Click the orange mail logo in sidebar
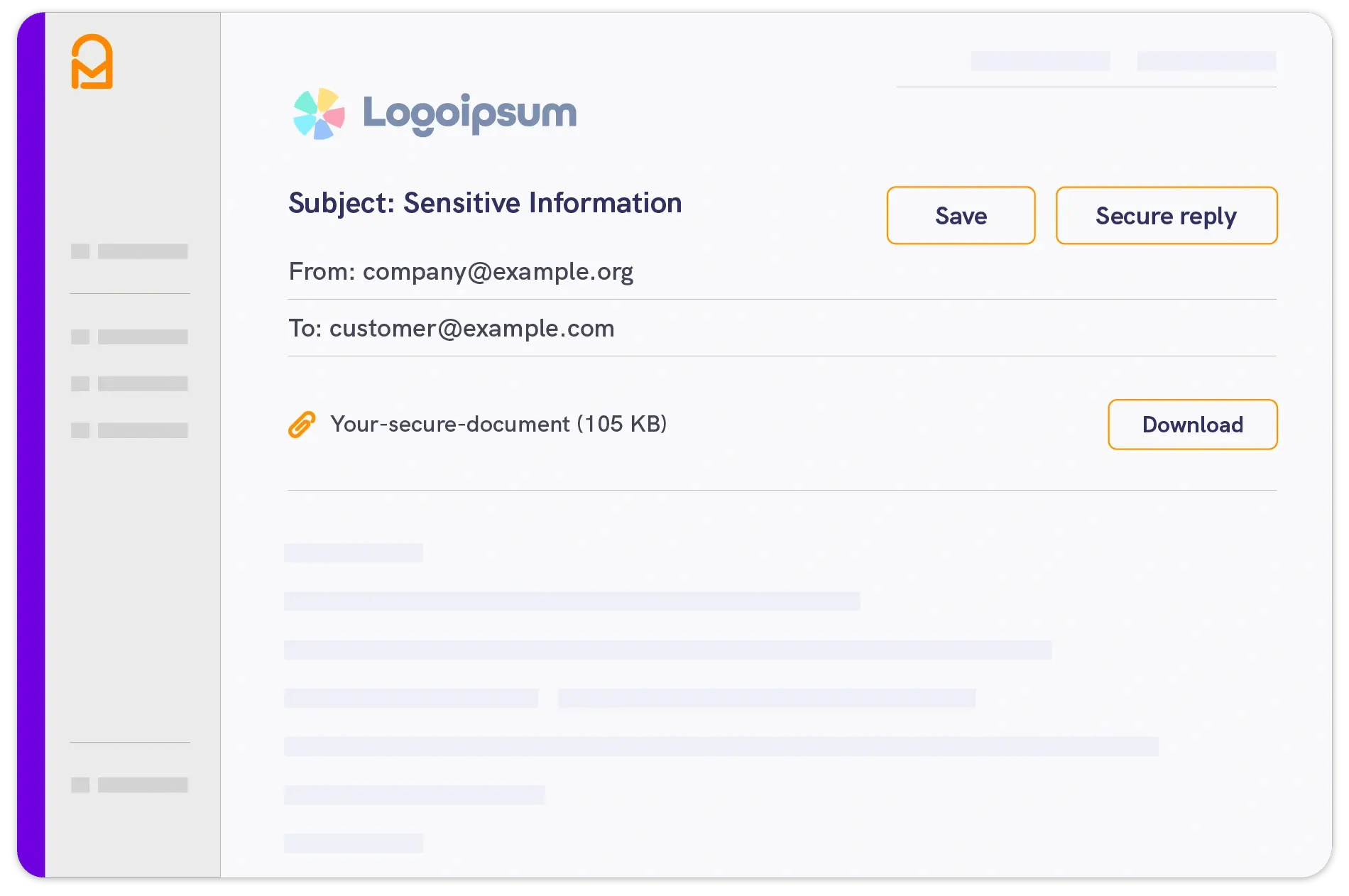This screenshot has height=896, width=1349. (x=92, y=62)
